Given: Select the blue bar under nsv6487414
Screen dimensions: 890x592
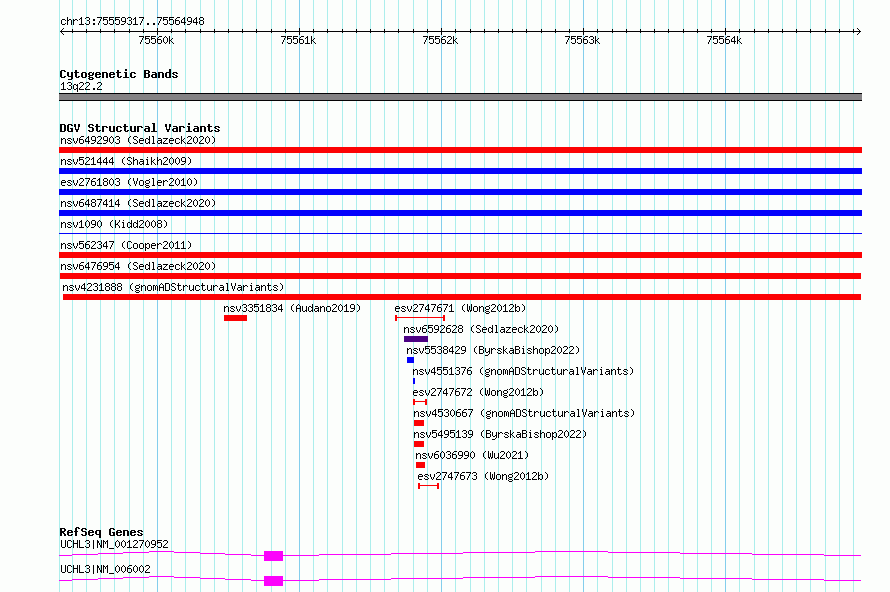Looking at the screenshot, I should (460, 213).
